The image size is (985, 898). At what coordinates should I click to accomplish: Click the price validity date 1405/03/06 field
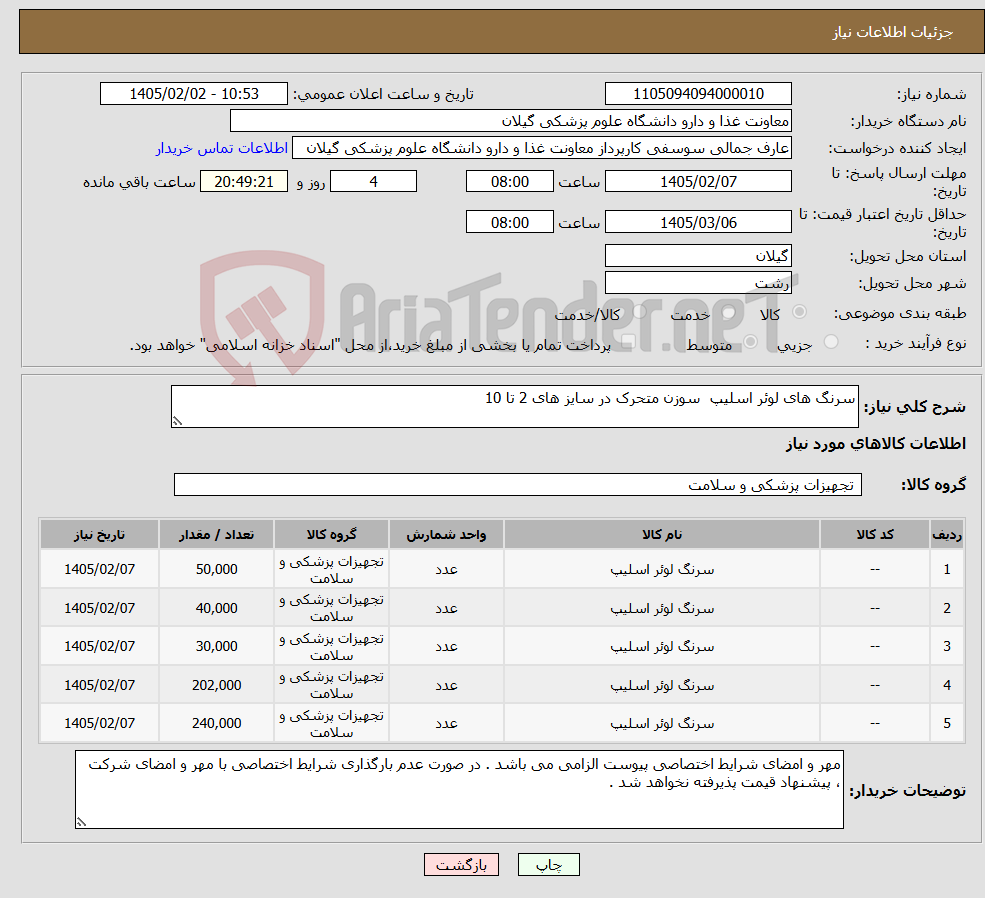pos(698,222)
